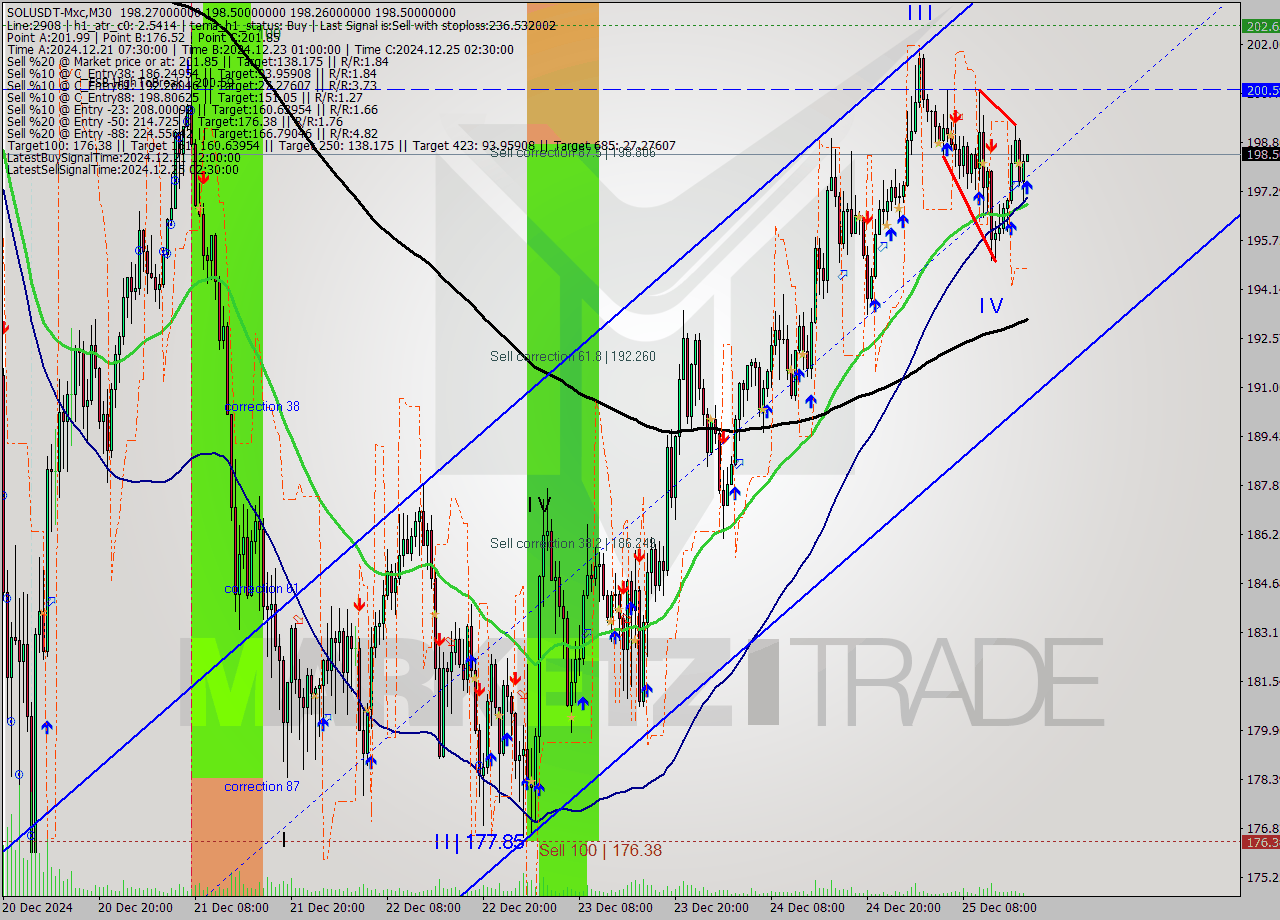This screenshot has height=920, width=1280.
Task: Click the black 'IV' wave label above green zone
Action: 539,505
